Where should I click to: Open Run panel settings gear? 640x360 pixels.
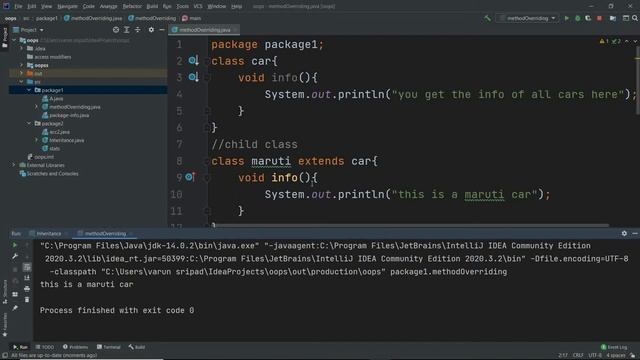[x=624, y=233]
